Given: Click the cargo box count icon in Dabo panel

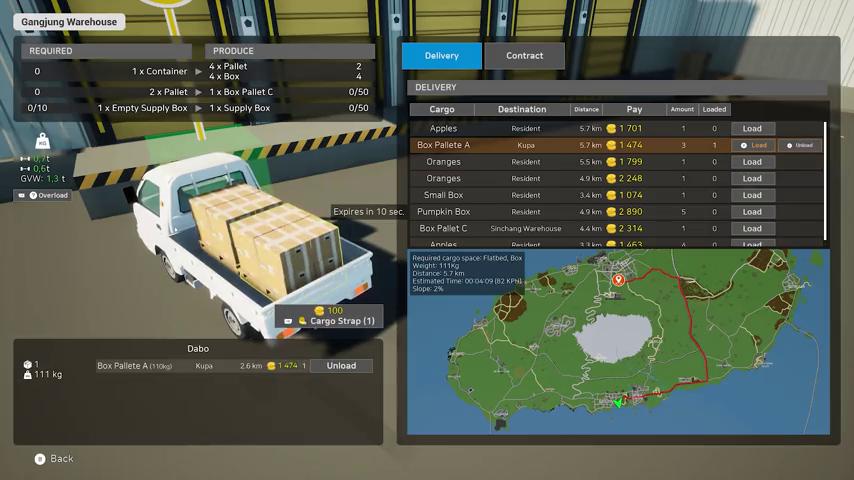Looking at the screenshot, I should coord(27,364).
